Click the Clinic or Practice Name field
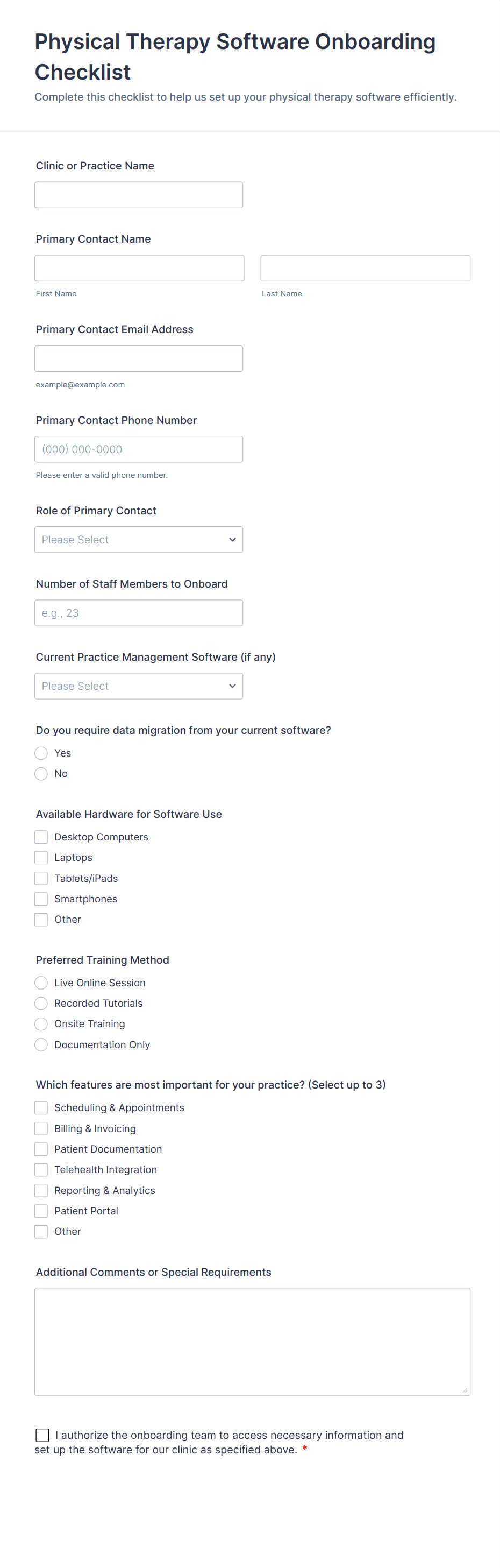This screenshot has width=500, height=1568. 139,195
